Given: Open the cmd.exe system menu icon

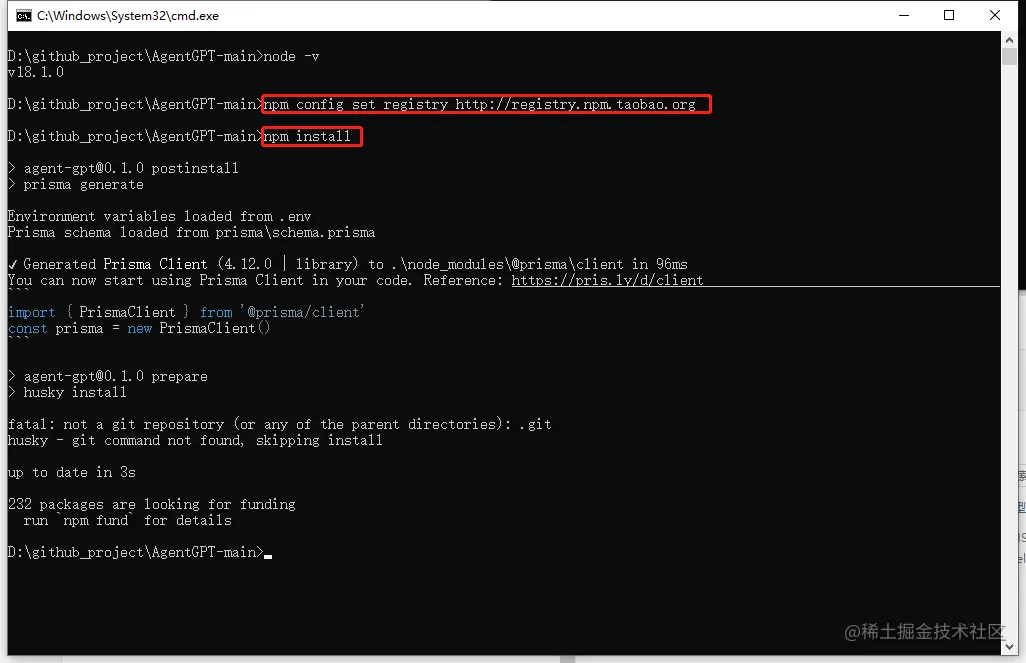Looking at the screenshot, I should point(24,16).
